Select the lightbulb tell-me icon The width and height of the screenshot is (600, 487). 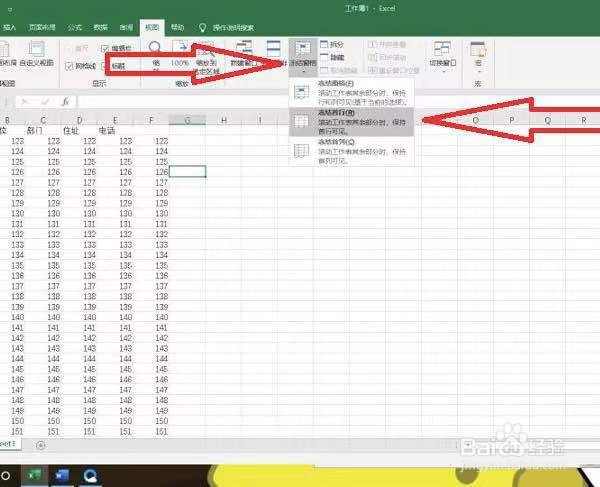[x=202, y=28]
